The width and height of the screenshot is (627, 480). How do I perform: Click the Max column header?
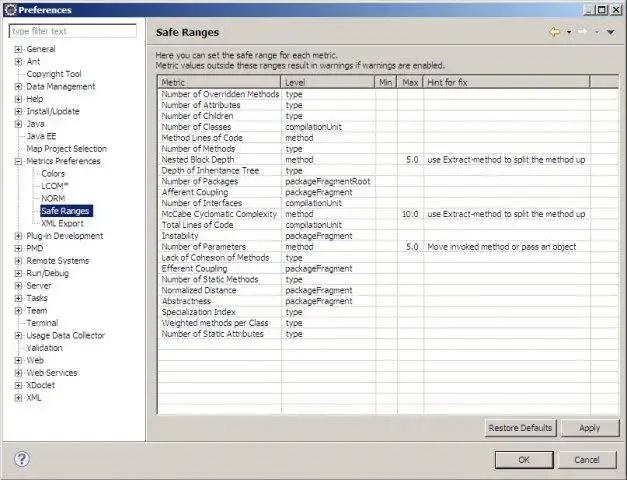click(x=410, y=82)
